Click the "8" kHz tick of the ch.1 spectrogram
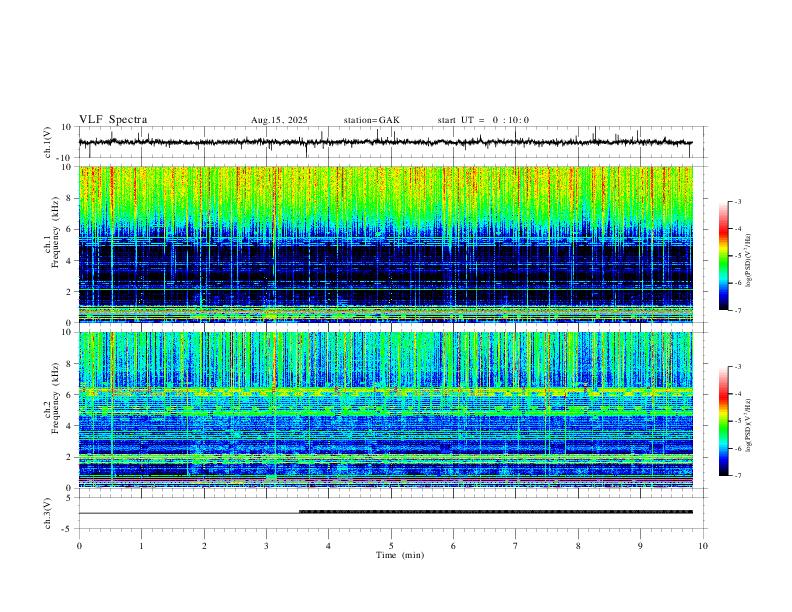 click(69, 198)
